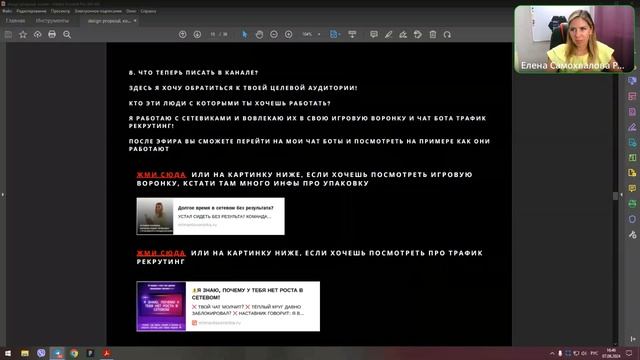Click the trash delete icon
Screen dimensions: 640x360
point(433,35)
